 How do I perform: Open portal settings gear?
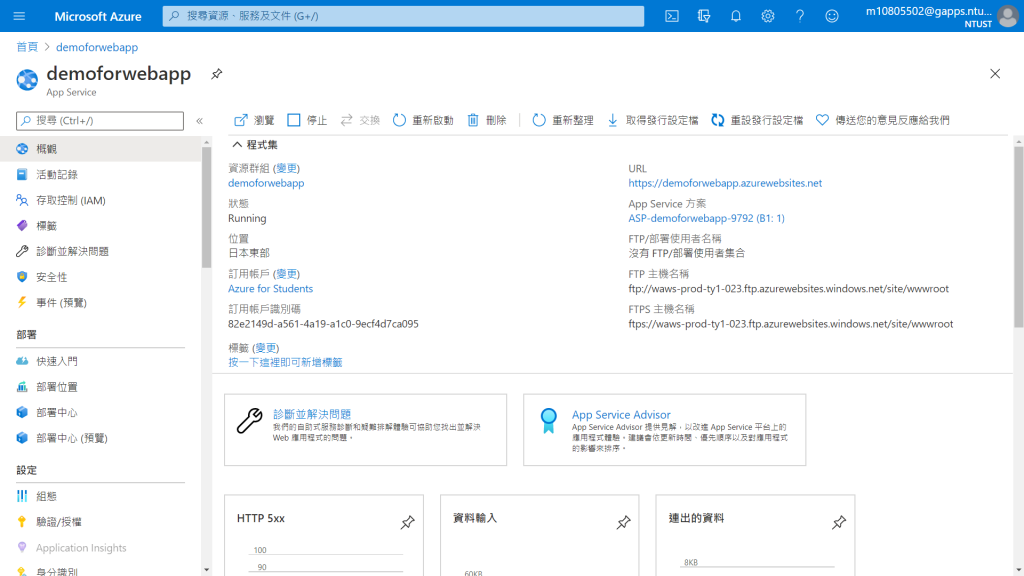767,16
